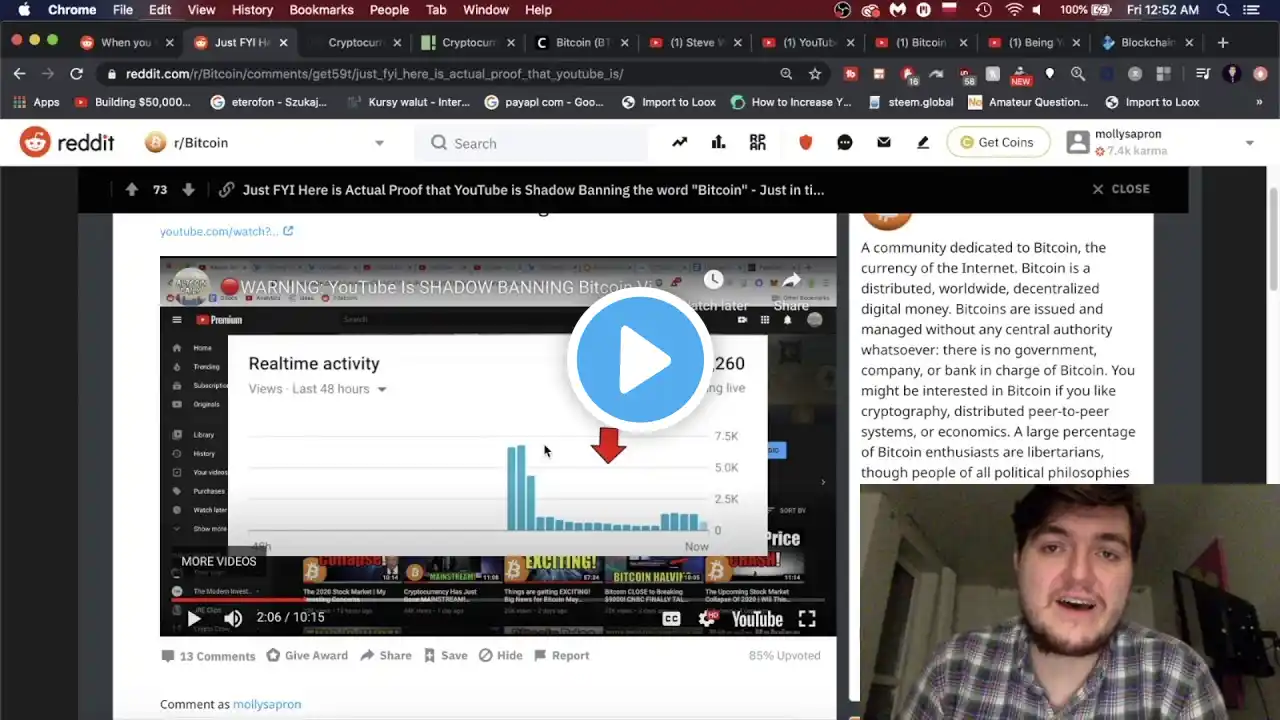Open the Original Content icon in Reddit header

[x=758, y=143]
